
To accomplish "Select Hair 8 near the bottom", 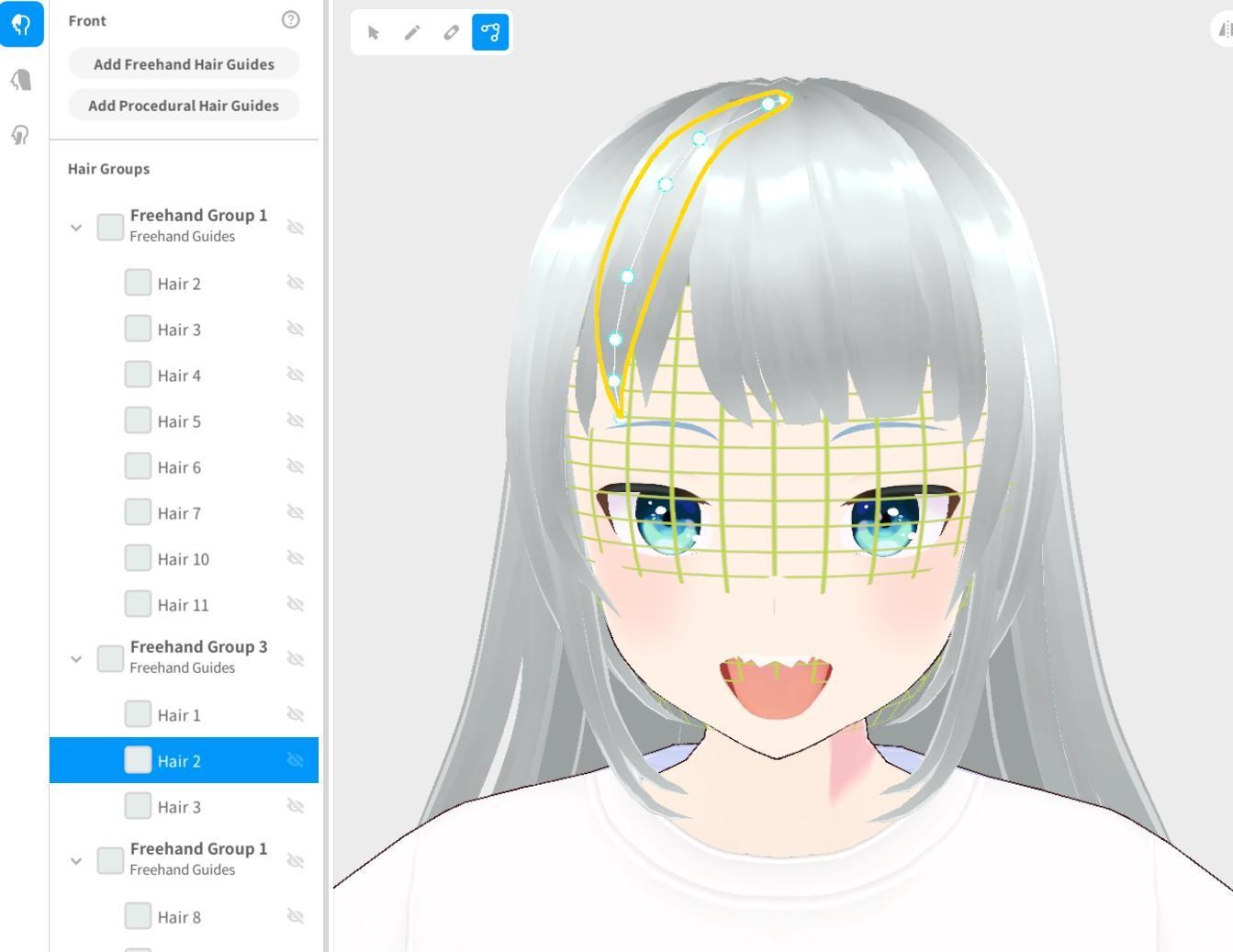I will [180, 916].
